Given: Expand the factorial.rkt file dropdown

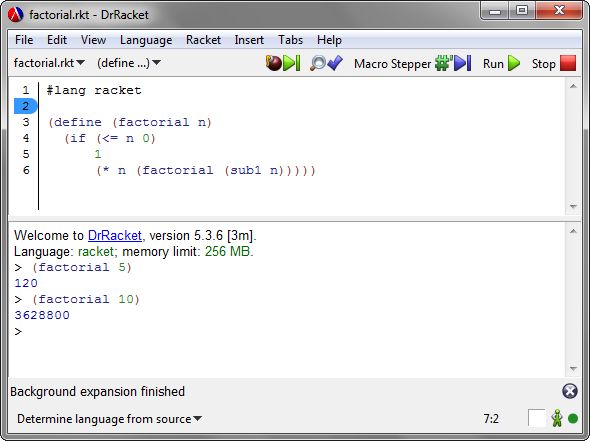Looking at the screenshot, I should click(49, 63).
